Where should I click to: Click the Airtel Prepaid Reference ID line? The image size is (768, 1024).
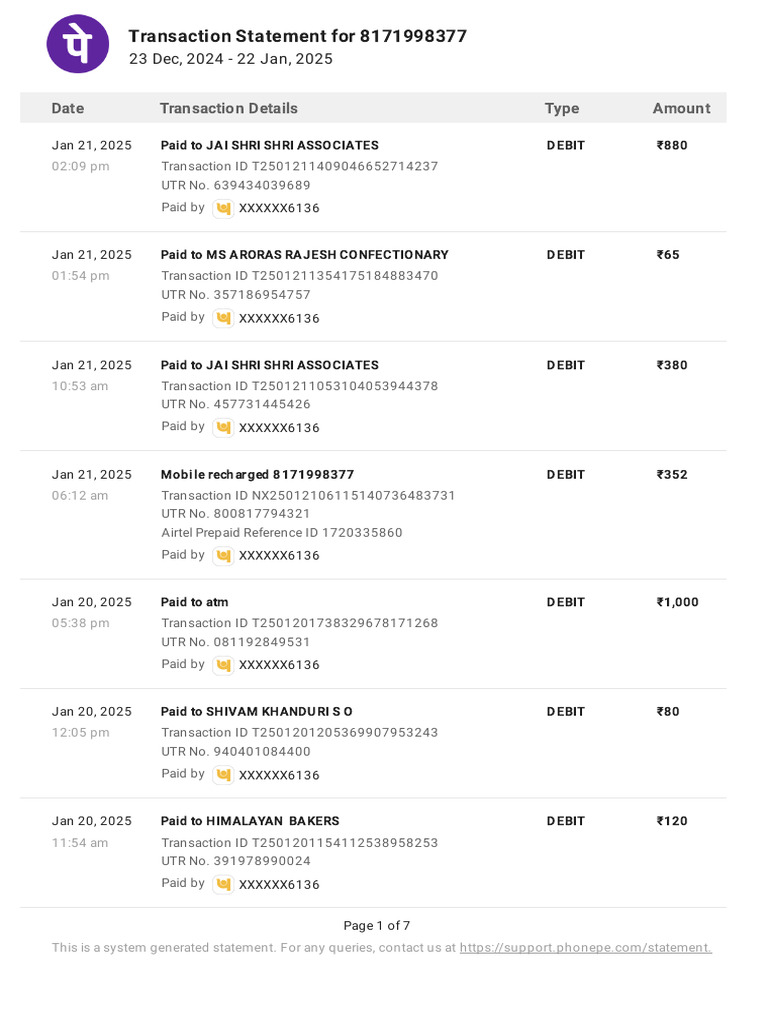coord(281,533)
